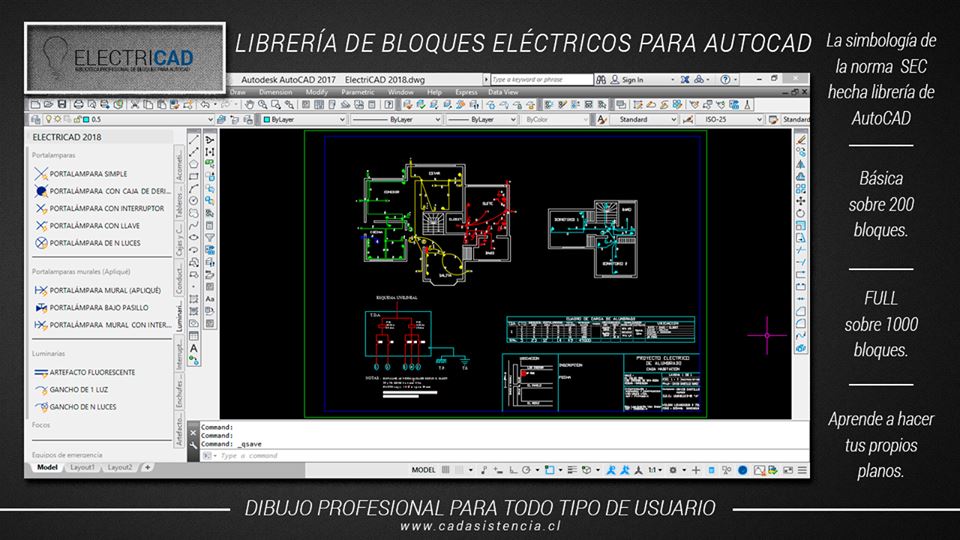This screenshot has height=540, width=960.
Task: Click the Open file folder icon
Action: click(48, 105)
